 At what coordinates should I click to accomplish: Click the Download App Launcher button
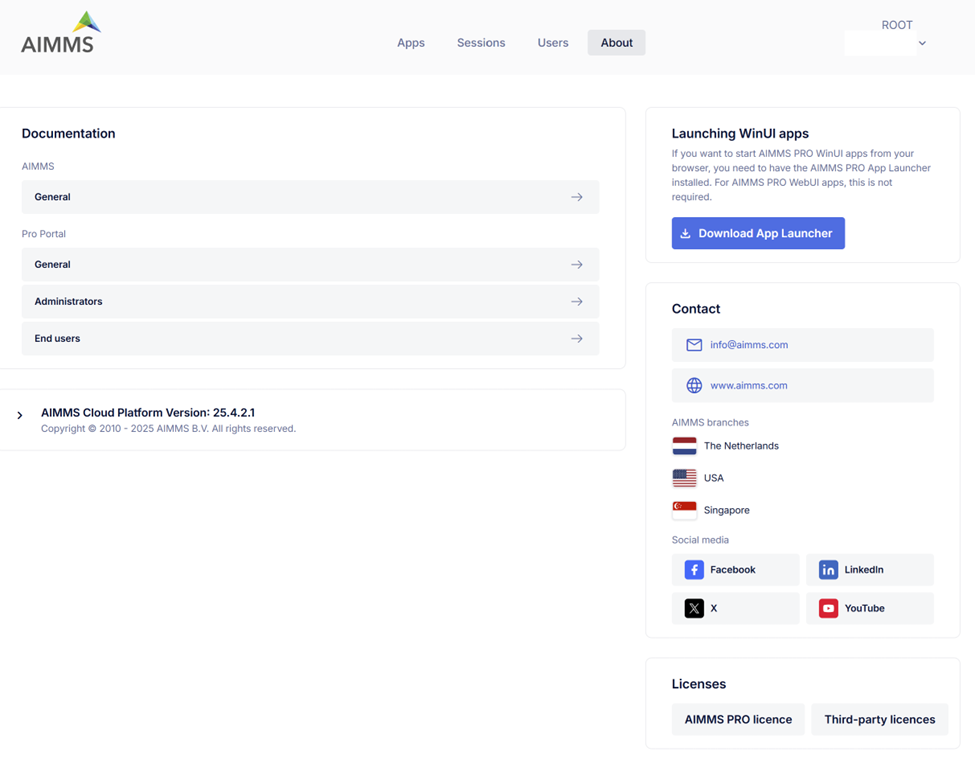point(758,233)
